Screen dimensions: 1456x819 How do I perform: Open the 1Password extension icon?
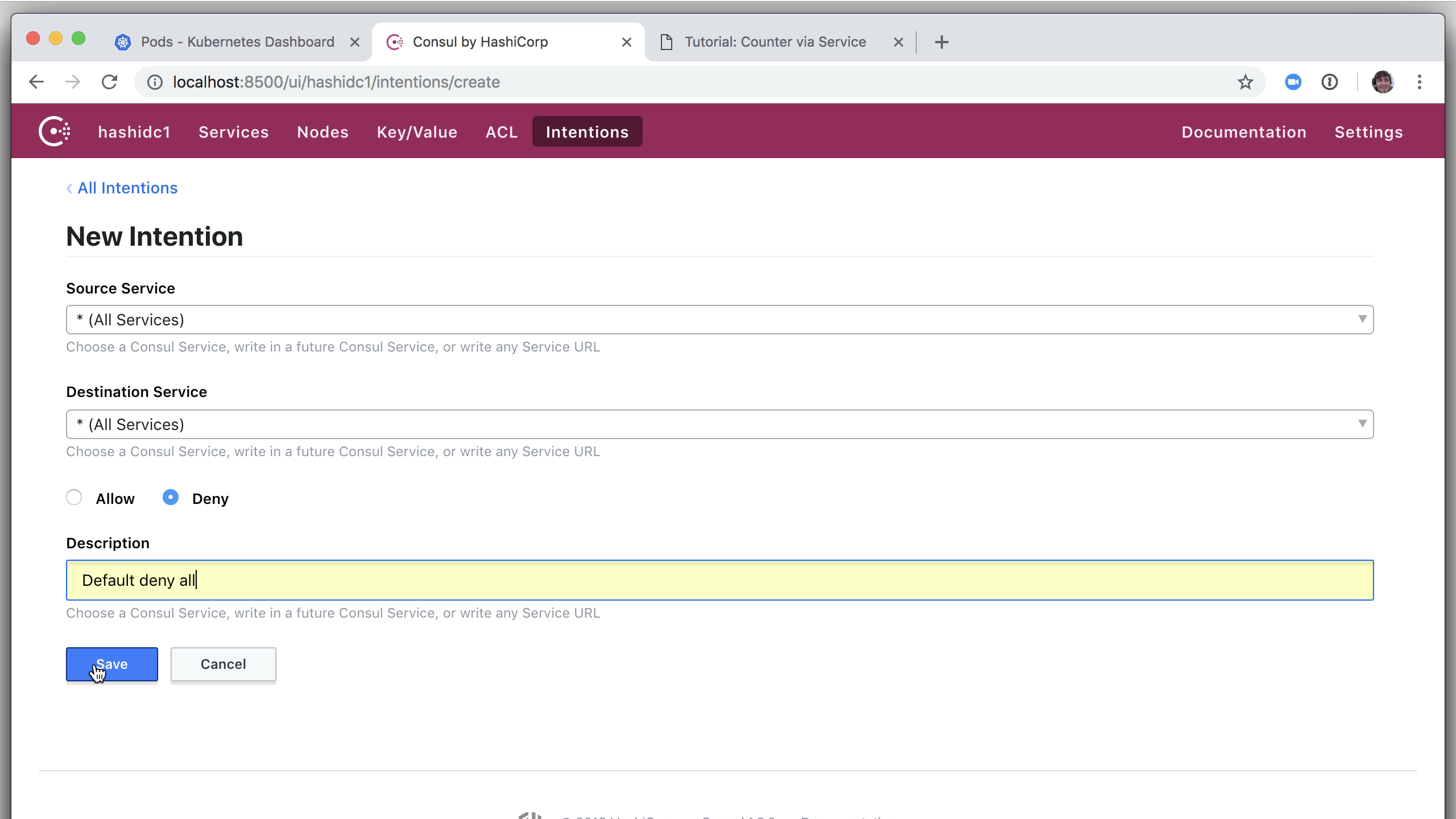(x=1329, y=82)
